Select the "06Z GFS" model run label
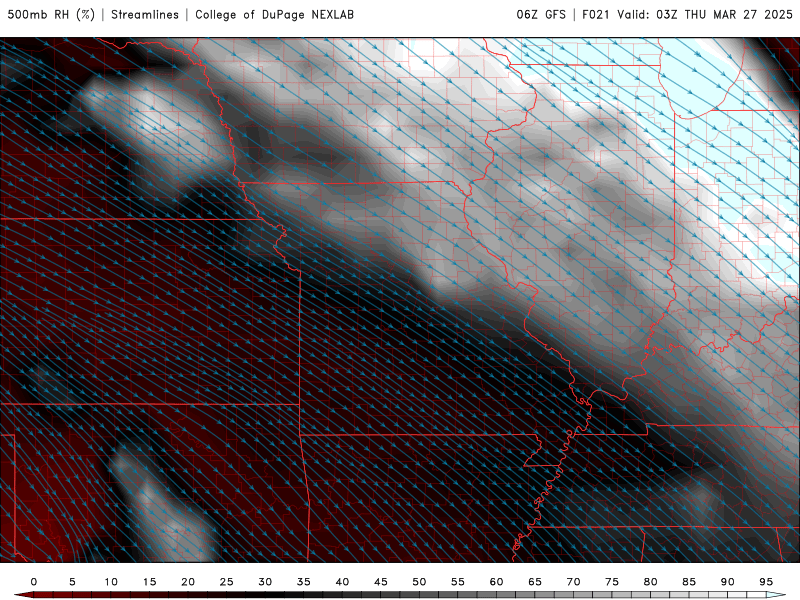This screenshot has height=600, width=800. tap(541, 15)
